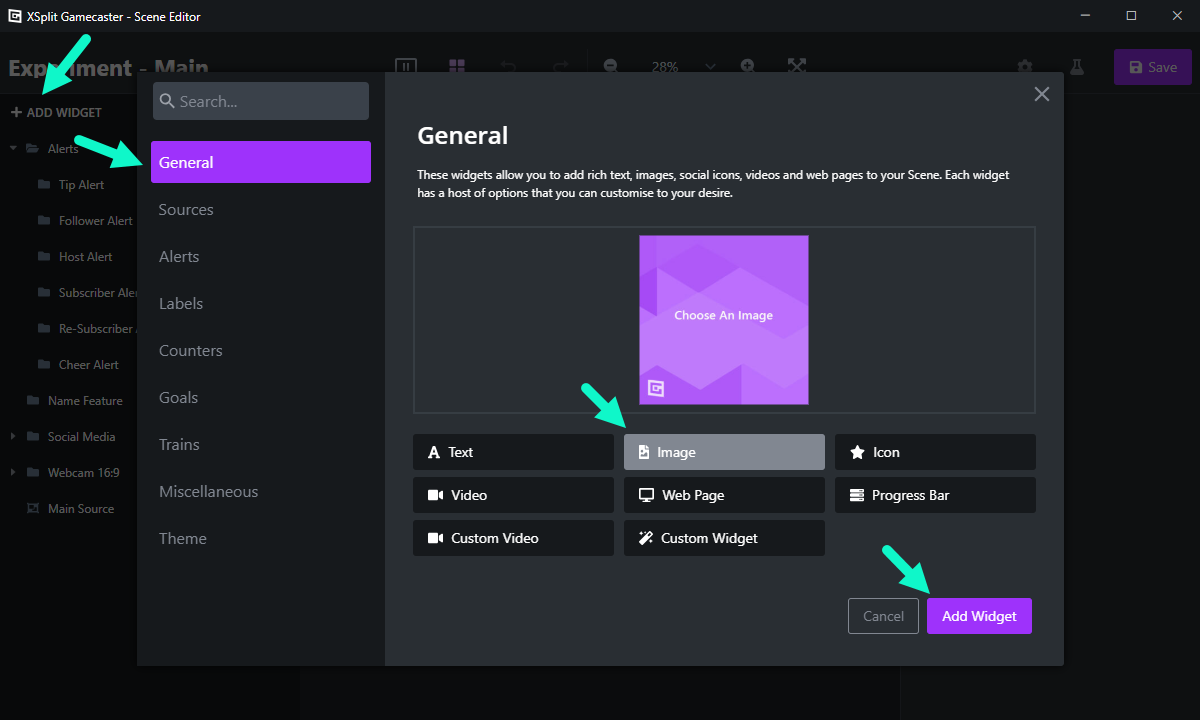Image resolution: width=1200 pixels, height=720 pixels.
Task: Choose the Custom Video widget
Action: (x=513, y=538)
